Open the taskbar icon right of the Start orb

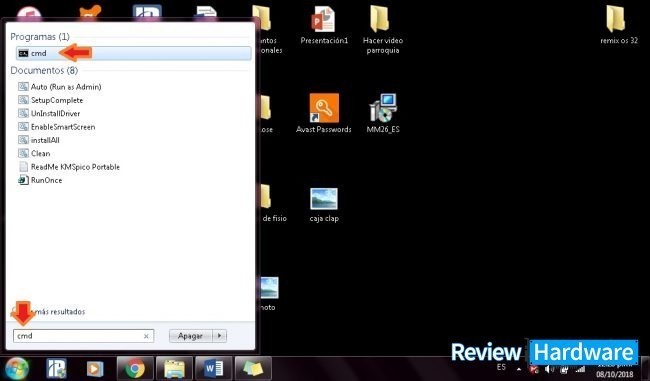point(56,368)
